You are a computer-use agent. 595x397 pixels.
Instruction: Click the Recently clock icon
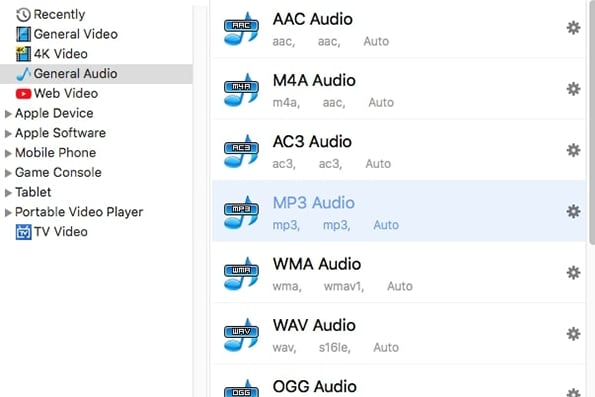click(x=23, y=15)
